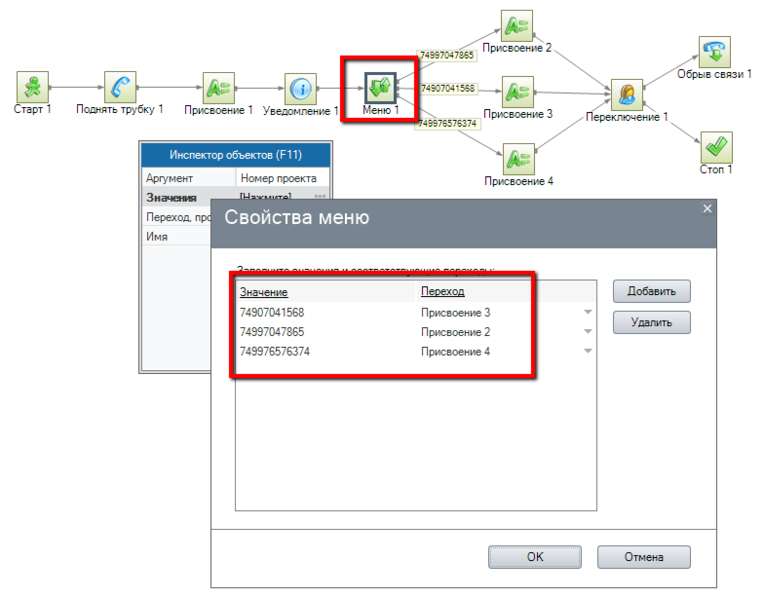Select the Стоп 1 checkmark icon
The height and width of the screenshot is (599, 764).
[716, 147]
